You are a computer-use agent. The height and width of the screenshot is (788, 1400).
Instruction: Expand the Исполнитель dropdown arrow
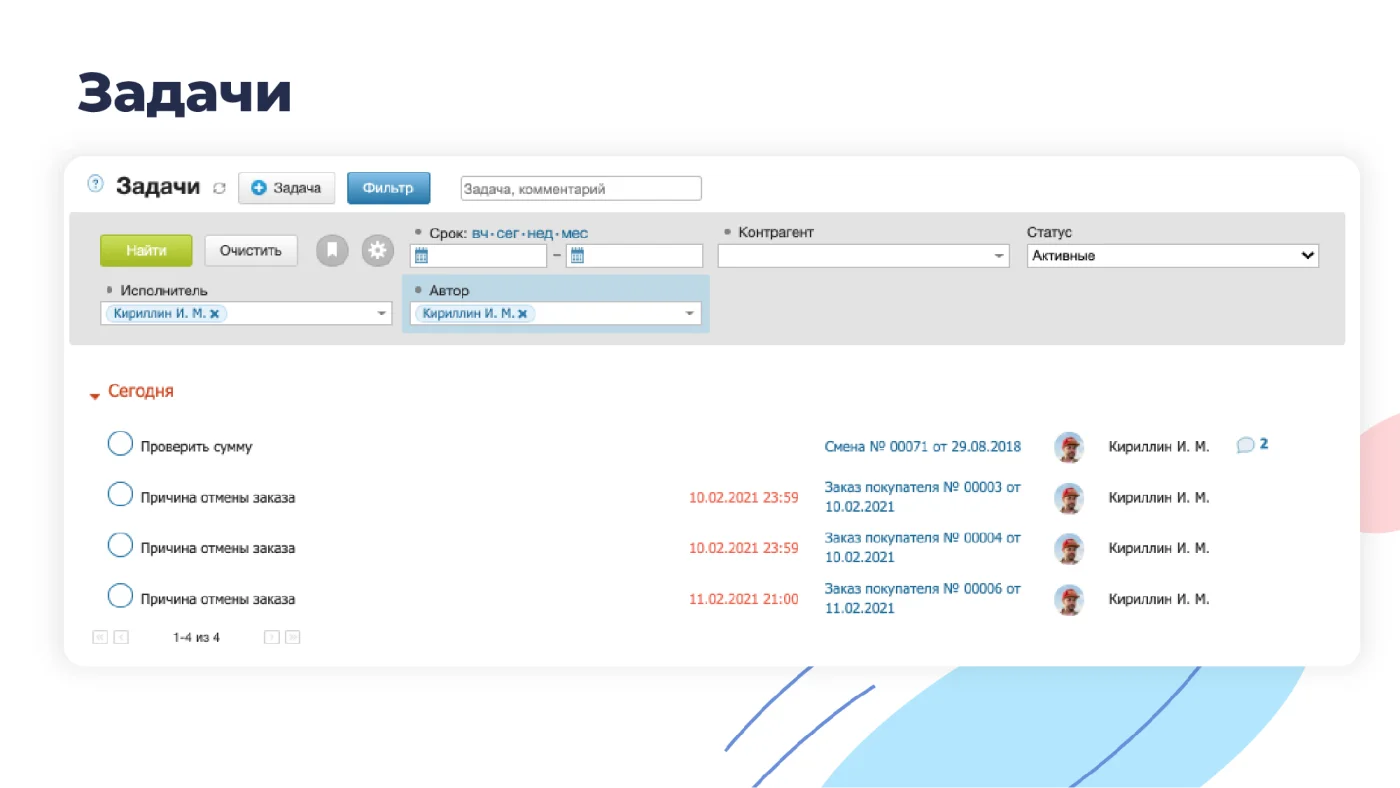(x=381, y=314)
